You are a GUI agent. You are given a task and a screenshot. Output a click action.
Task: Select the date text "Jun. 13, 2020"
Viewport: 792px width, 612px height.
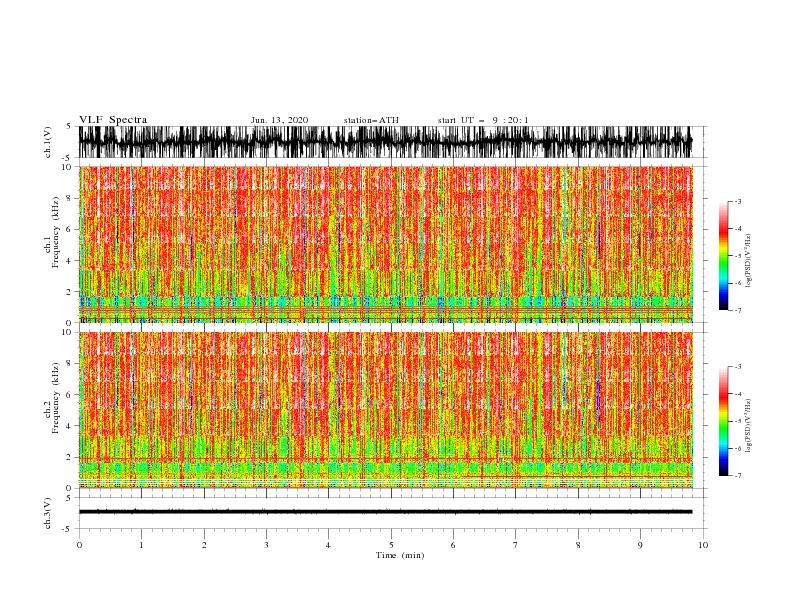click(279, 120)
